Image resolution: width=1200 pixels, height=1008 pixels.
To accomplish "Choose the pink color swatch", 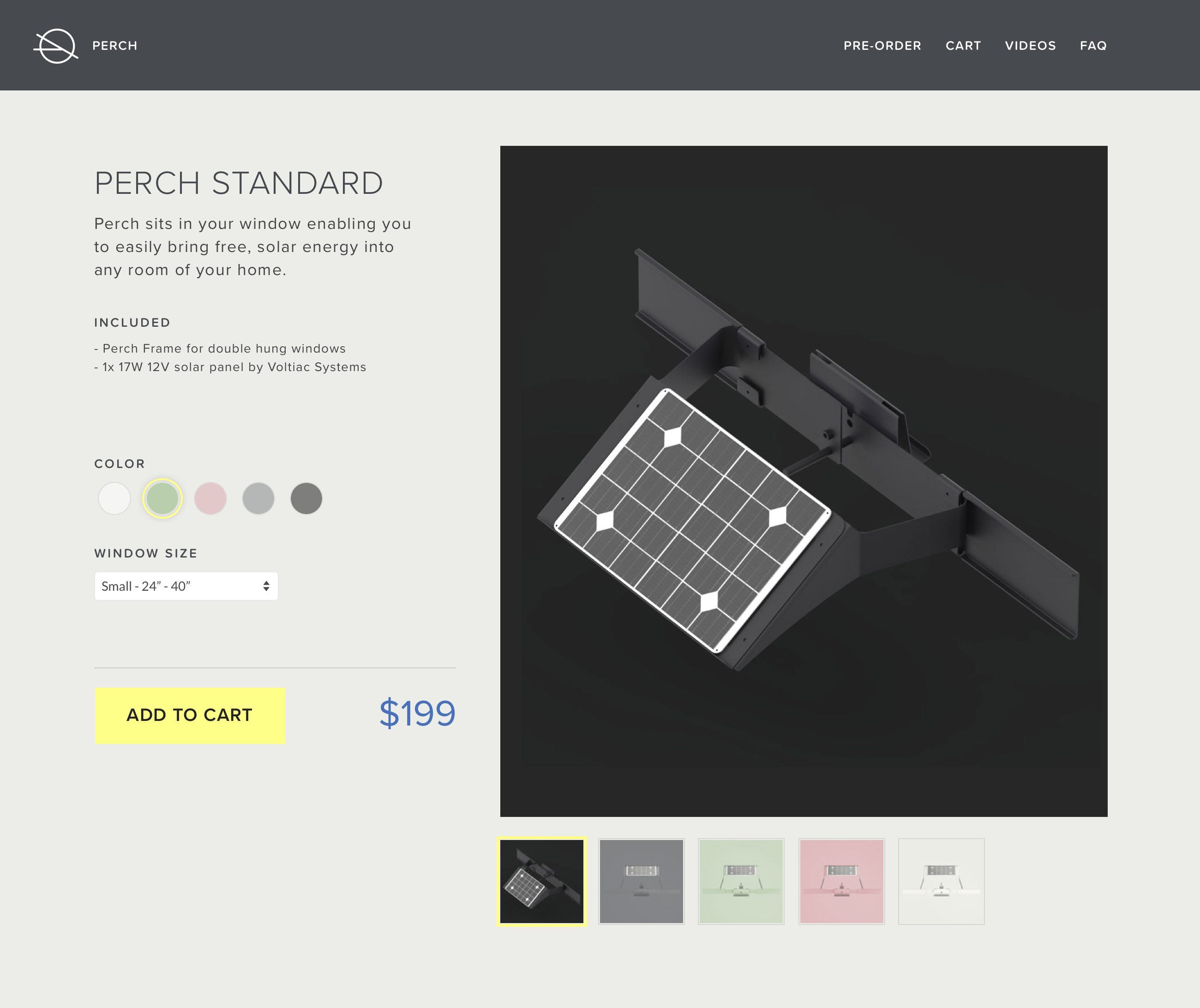I will (210, 498).
